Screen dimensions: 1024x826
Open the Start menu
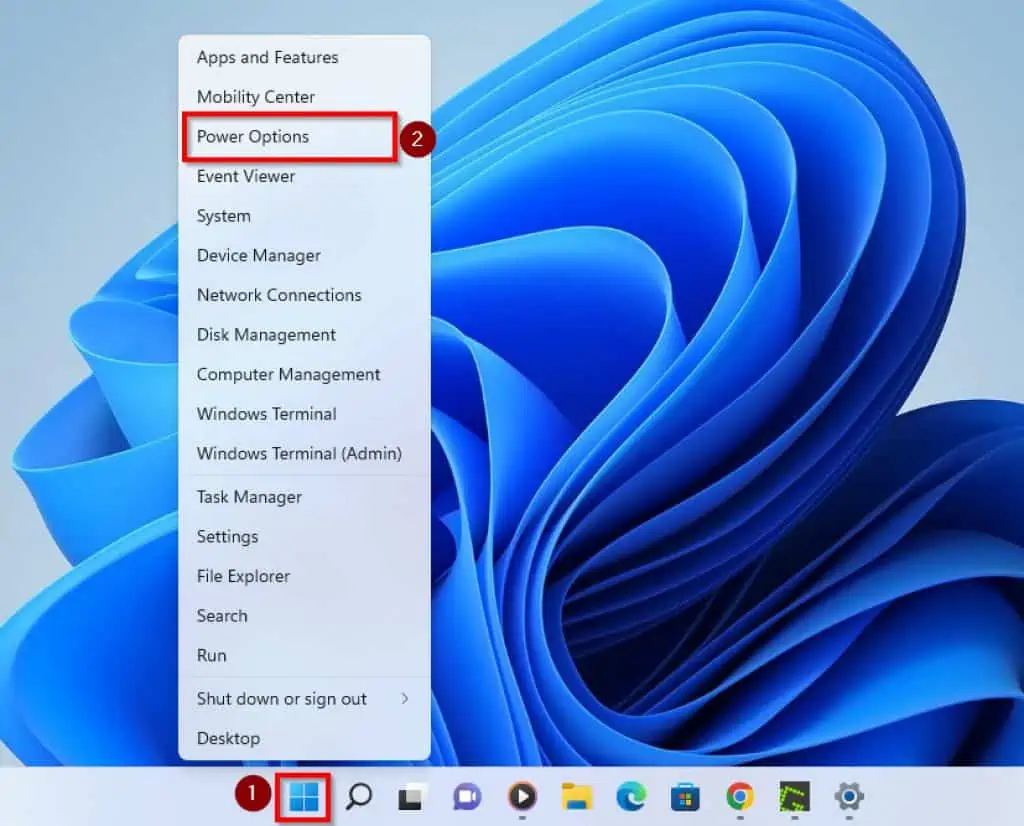click(303, 798)
